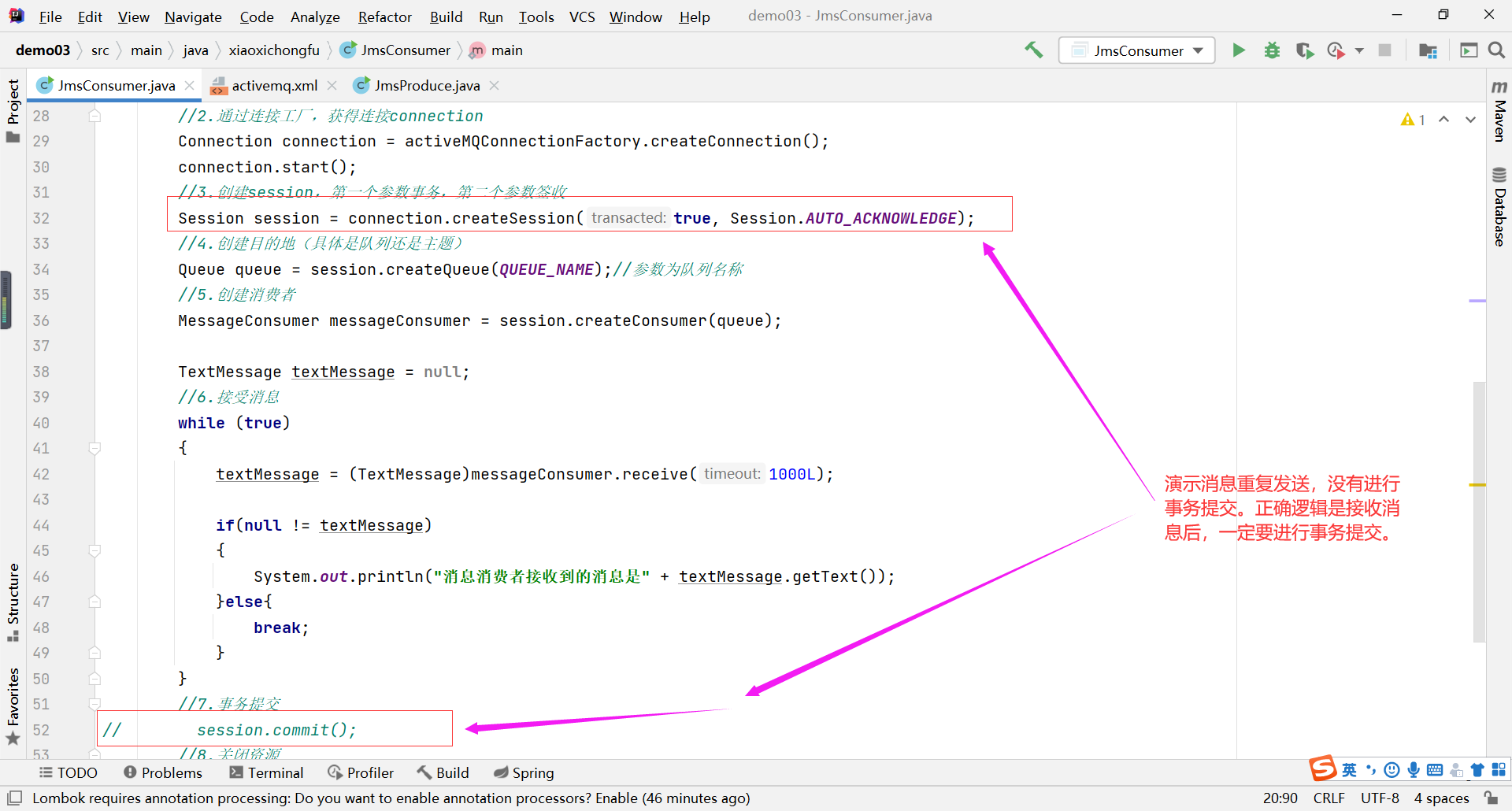Open the Structure tool window

(13, 602)
